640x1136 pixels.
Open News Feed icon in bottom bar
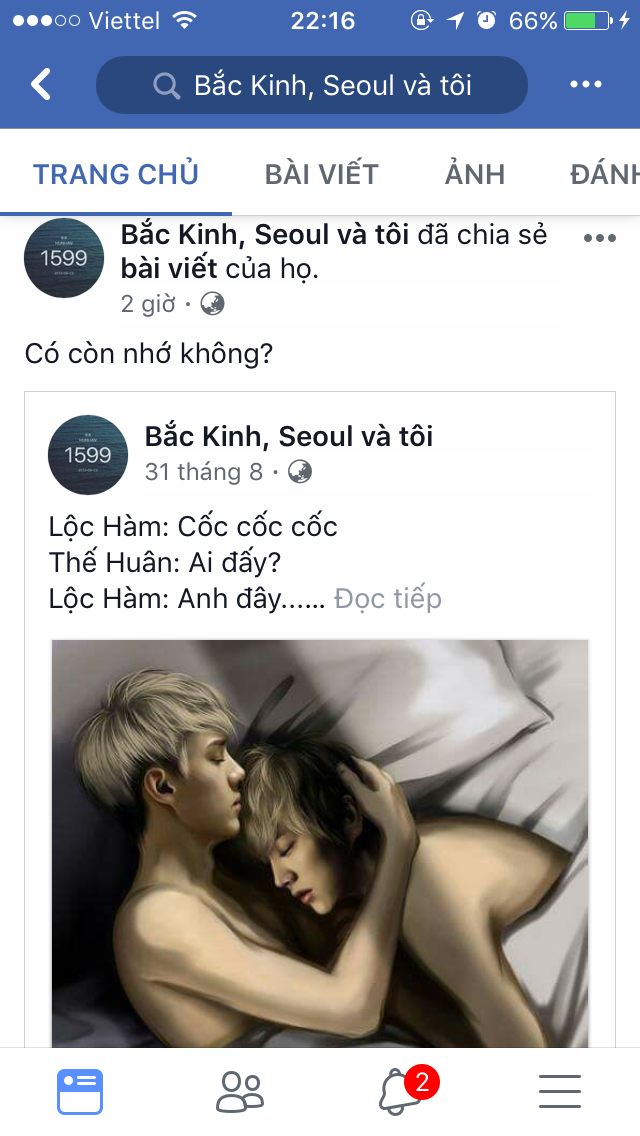pyautogui.click(x=80, y=1091)
